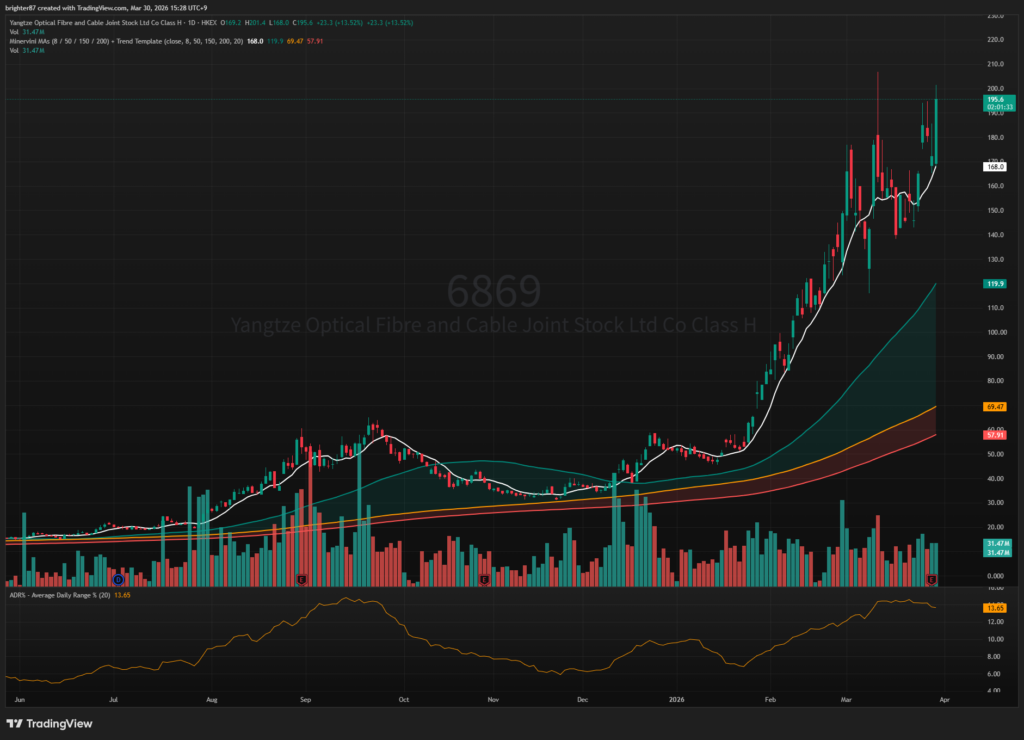Click the orange 13.65 ADR axis label
The height and width of the screenshot is (740, 1024).
point(994,608)
